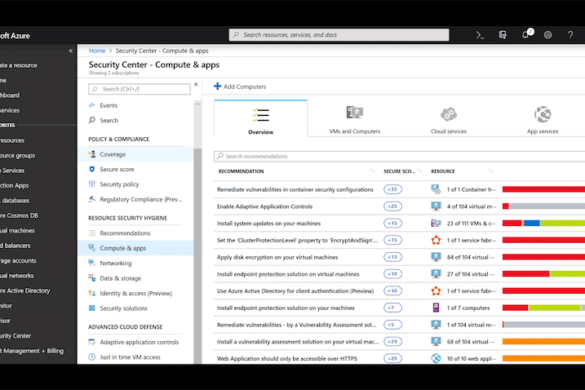The image size is (585, 390).
Task: Click the Adaptive application controls icon
Action: pyautogui.click(x=92, y=342)
